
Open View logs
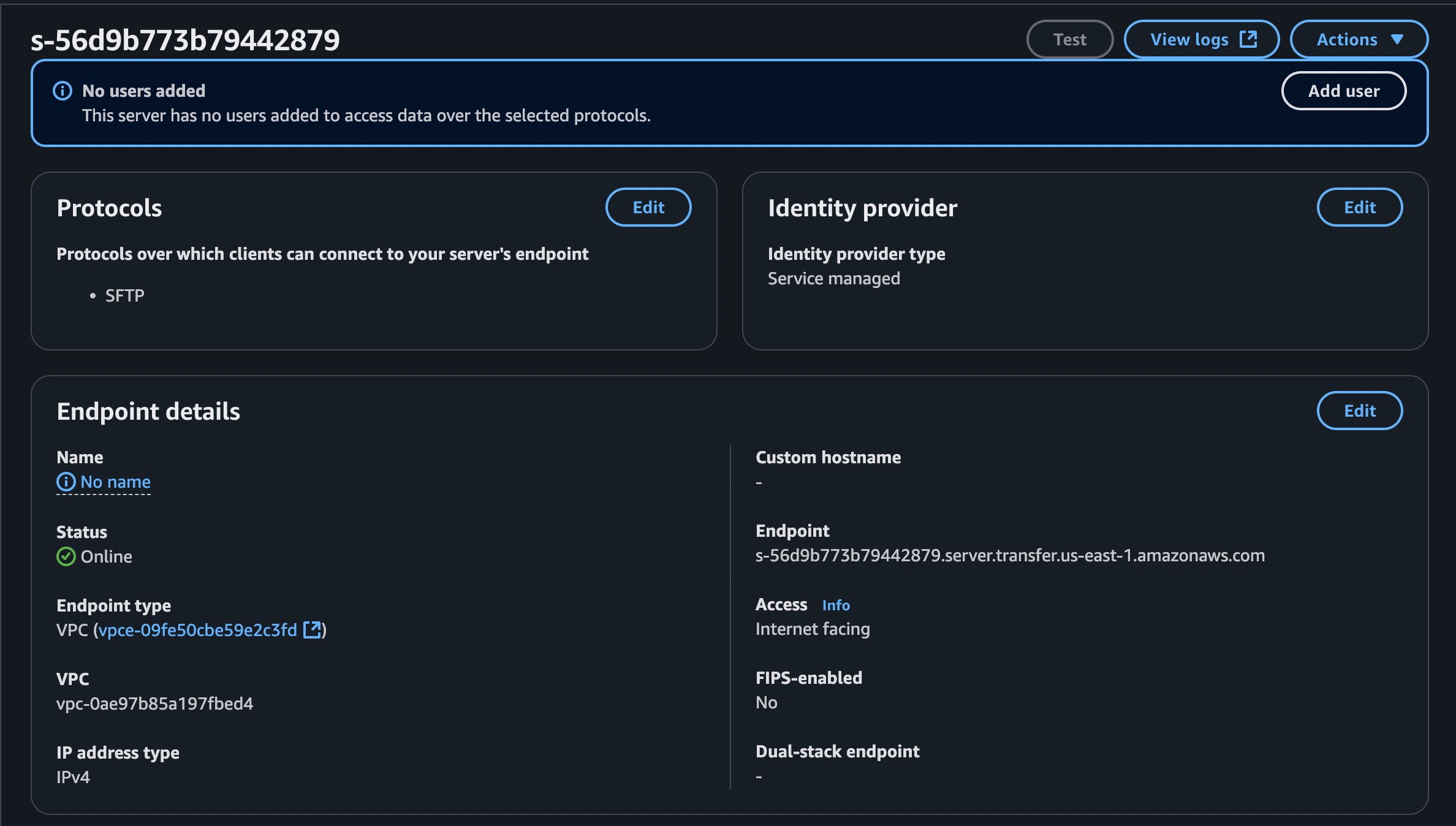click(x=1189, y=39)
